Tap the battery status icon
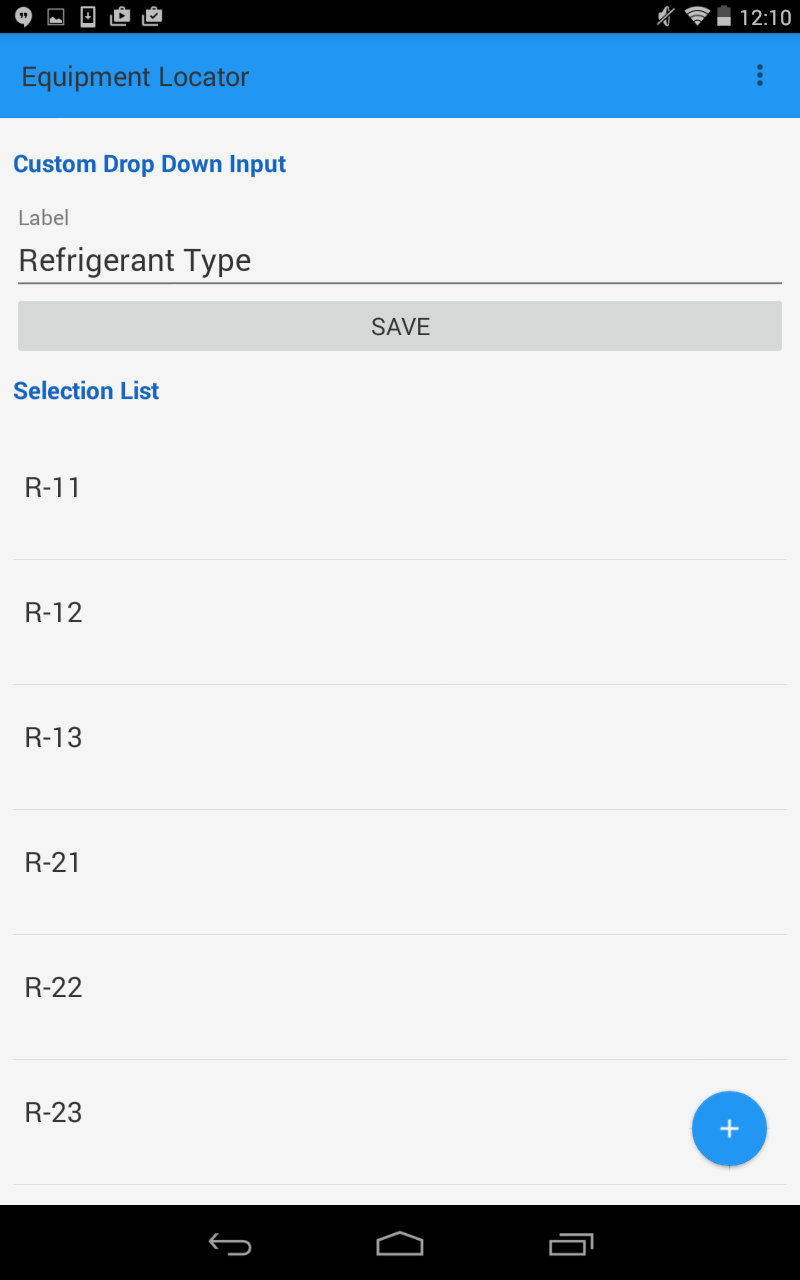Screen dimensions: 800x1280 [723, 17]
